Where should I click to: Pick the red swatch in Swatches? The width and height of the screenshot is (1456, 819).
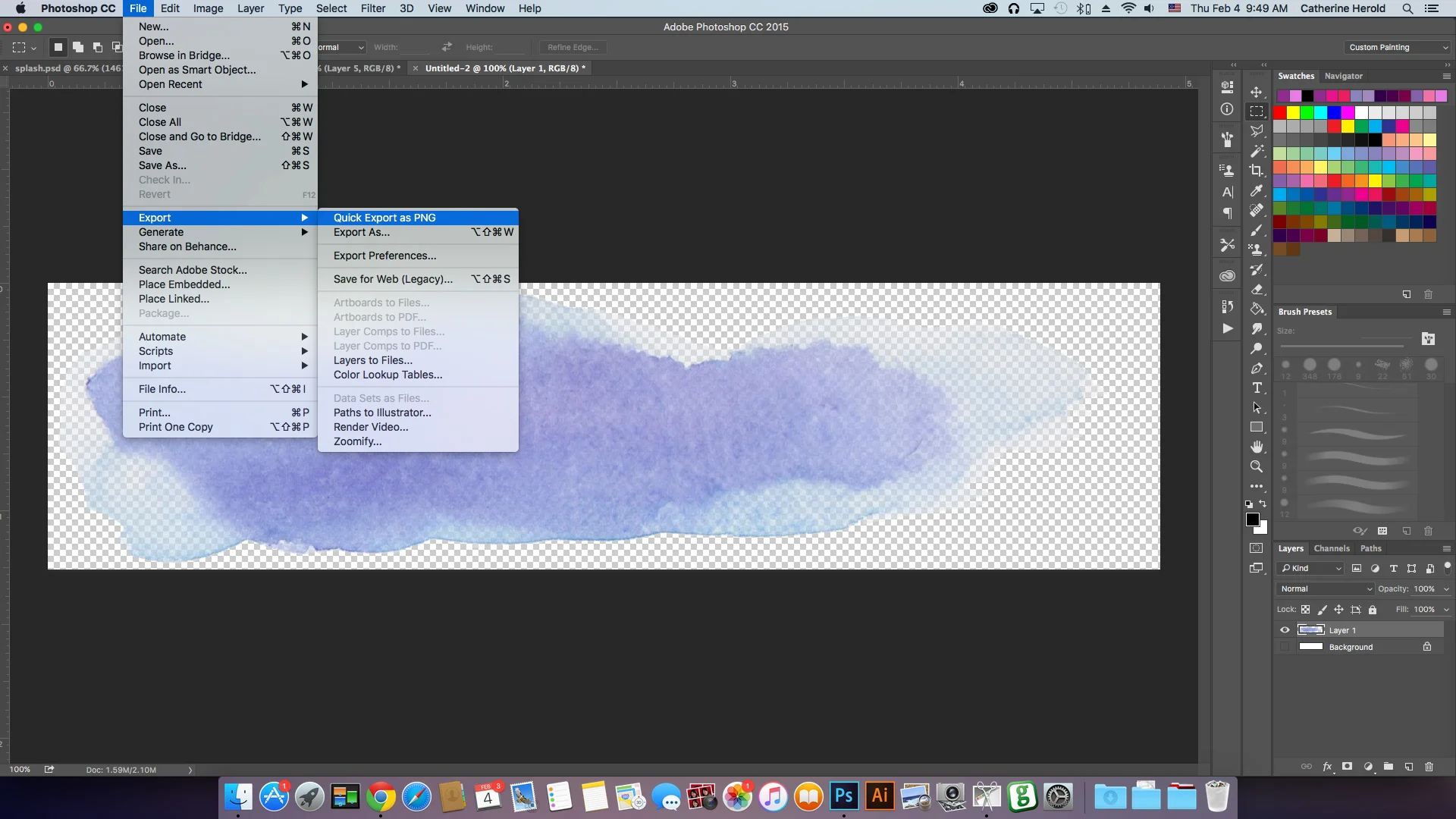[x=1279, y=112]
